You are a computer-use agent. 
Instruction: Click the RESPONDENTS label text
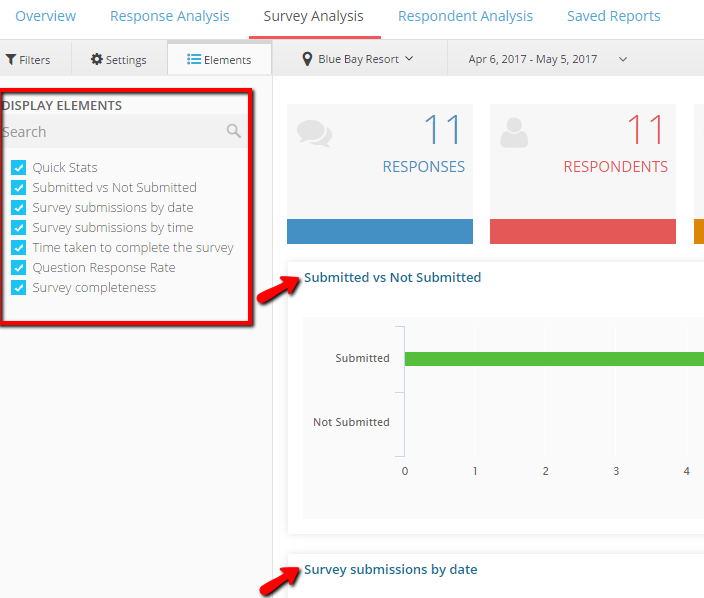pyautogui.click(x=616, y=167)
